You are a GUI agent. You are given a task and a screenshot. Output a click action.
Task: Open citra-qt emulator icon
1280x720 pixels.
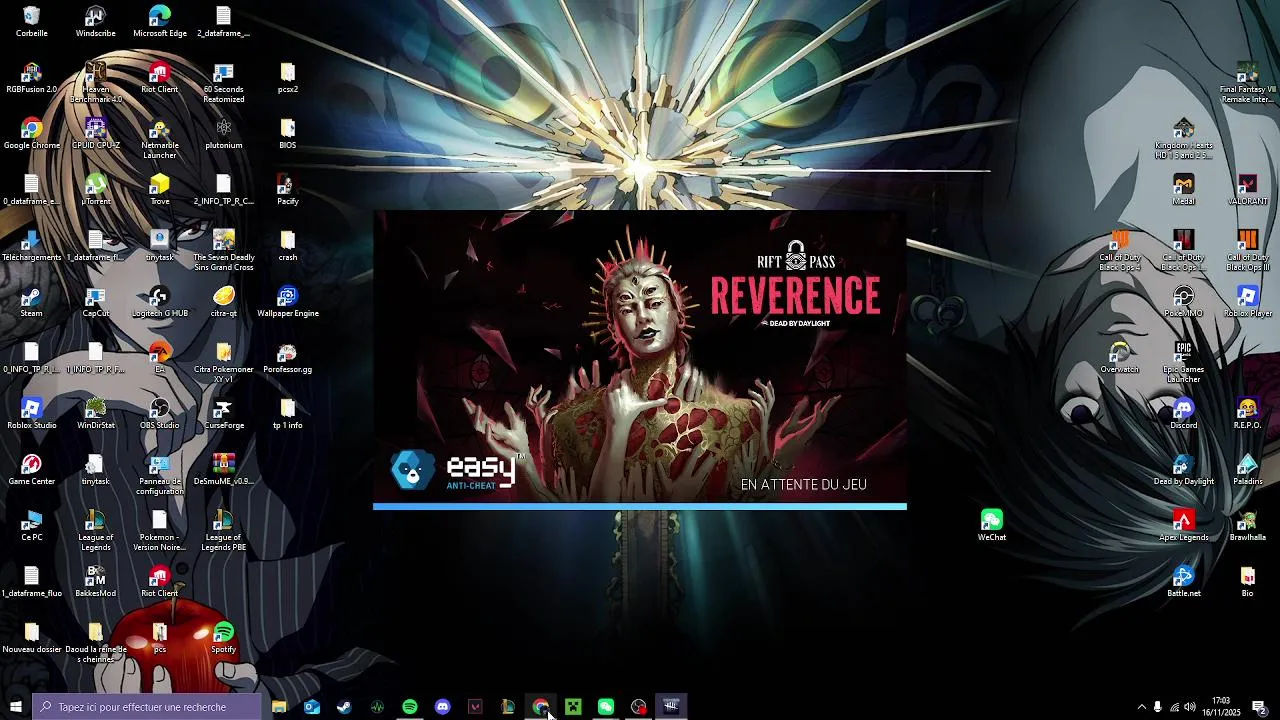pos(224,302)
